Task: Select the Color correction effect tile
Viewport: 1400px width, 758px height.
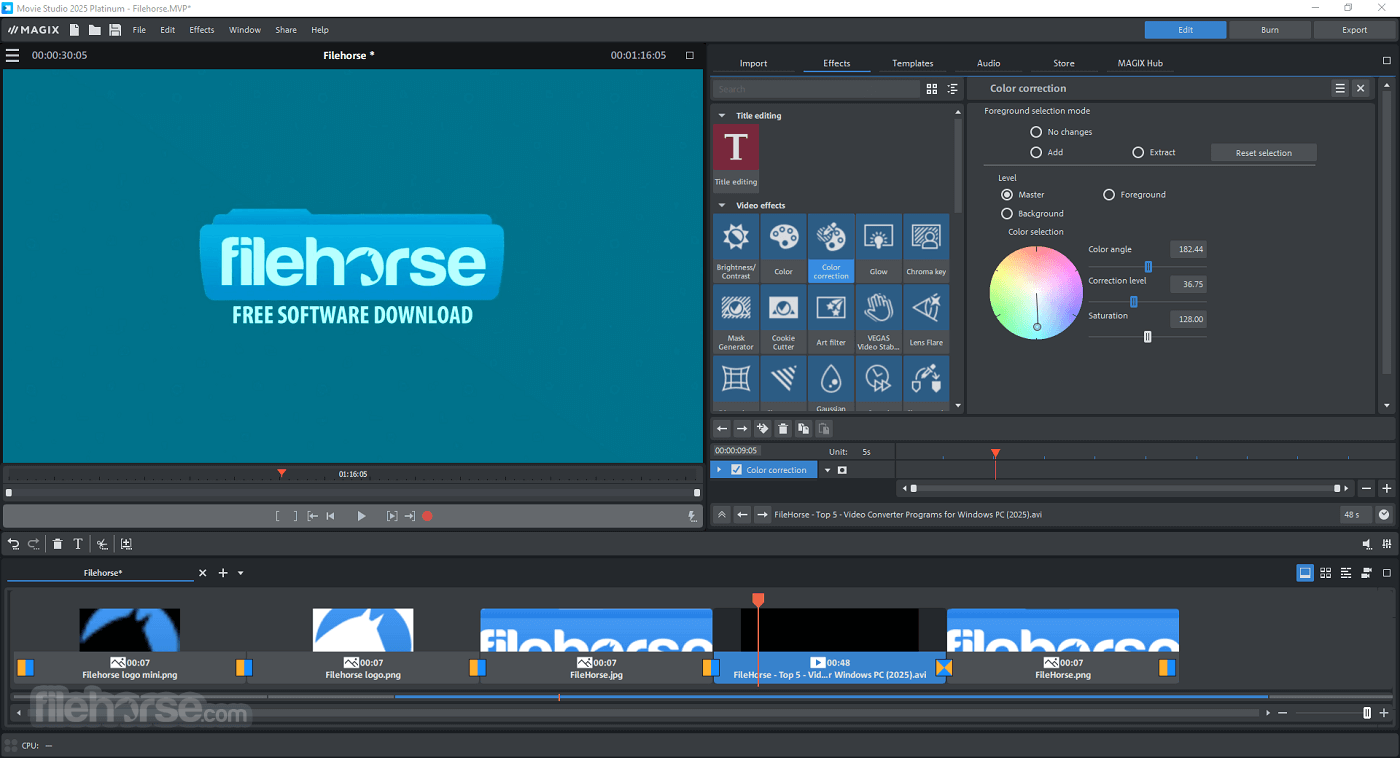Action: (x=831, y=248)
